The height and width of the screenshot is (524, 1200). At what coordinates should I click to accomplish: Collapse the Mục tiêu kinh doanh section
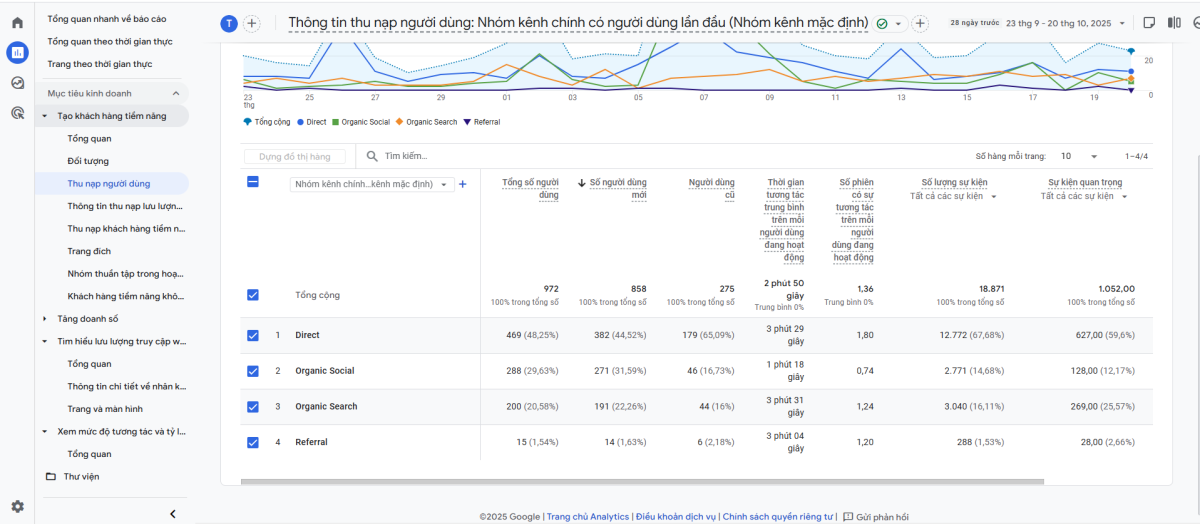175,93
